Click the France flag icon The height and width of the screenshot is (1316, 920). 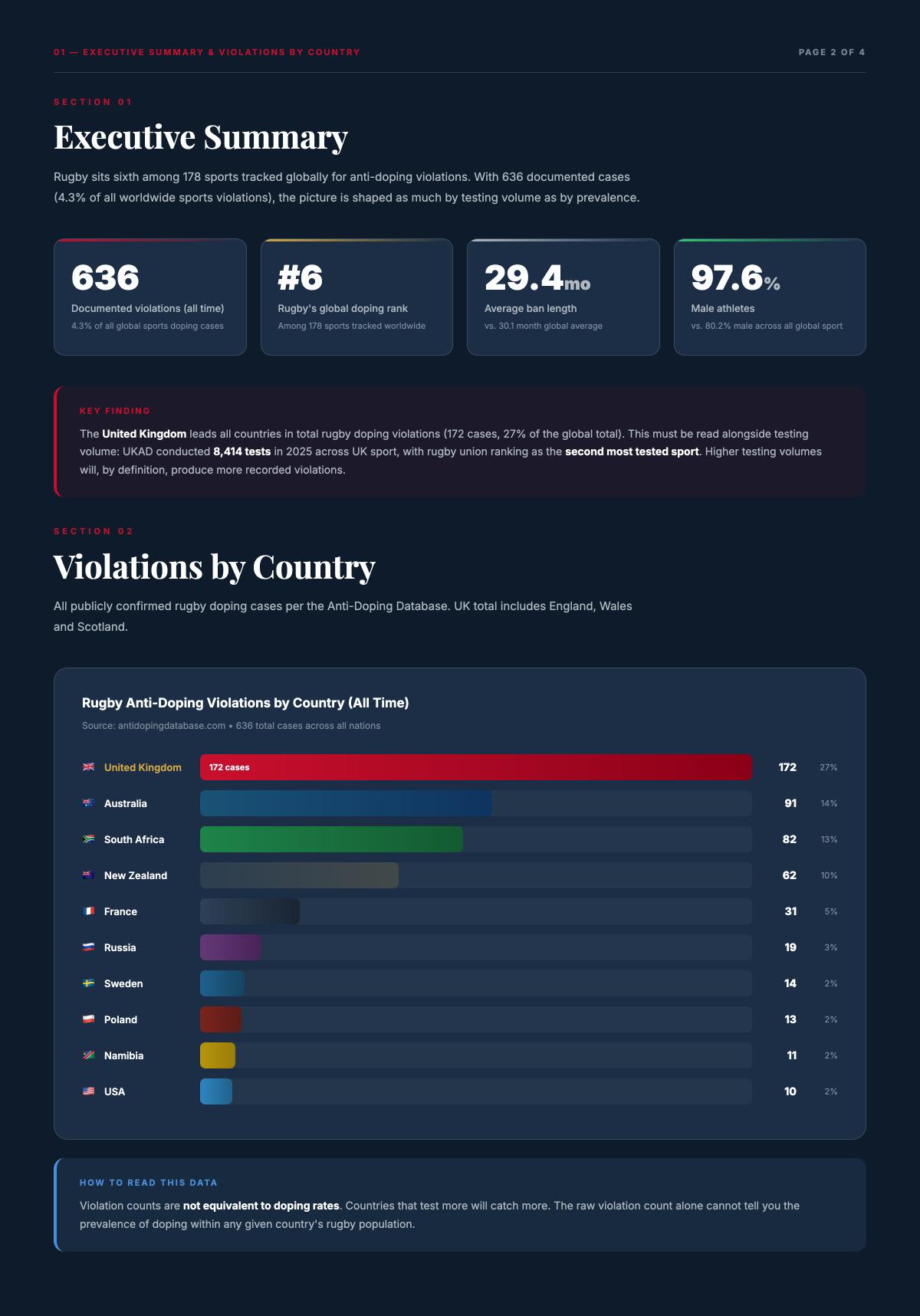pyautogui.click(x=88, y=911)
